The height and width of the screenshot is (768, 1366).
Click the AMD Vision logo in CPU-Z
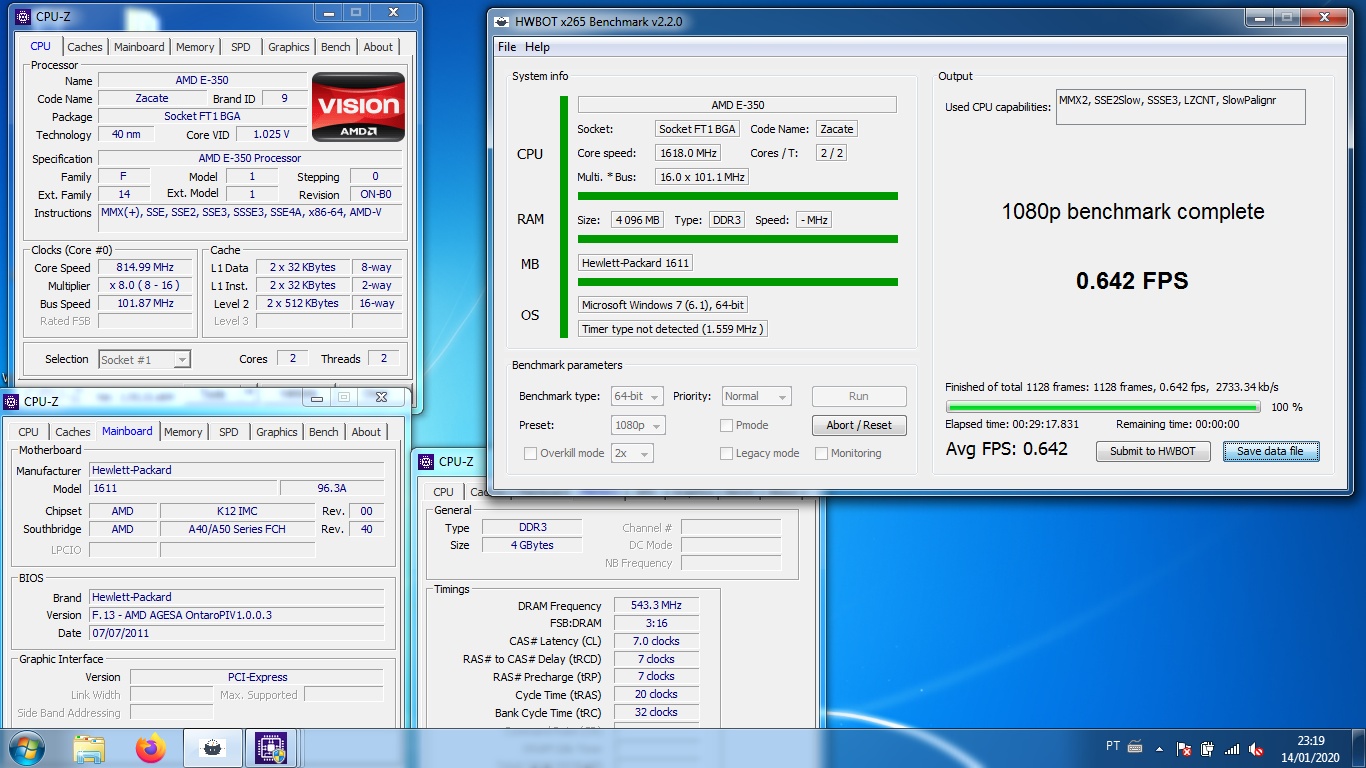[358, 107]
